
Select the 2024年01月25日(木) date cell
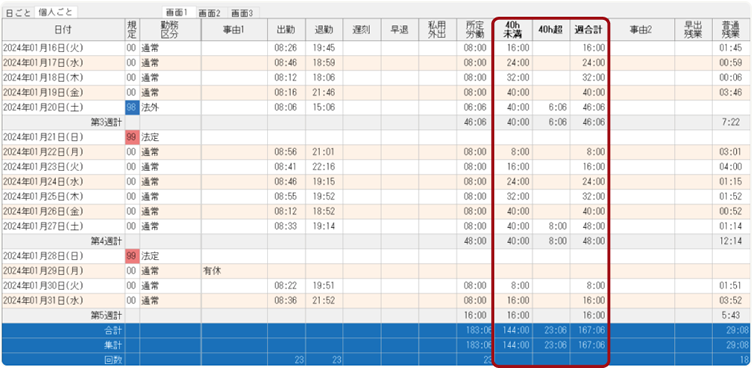[x=63, y=197]
